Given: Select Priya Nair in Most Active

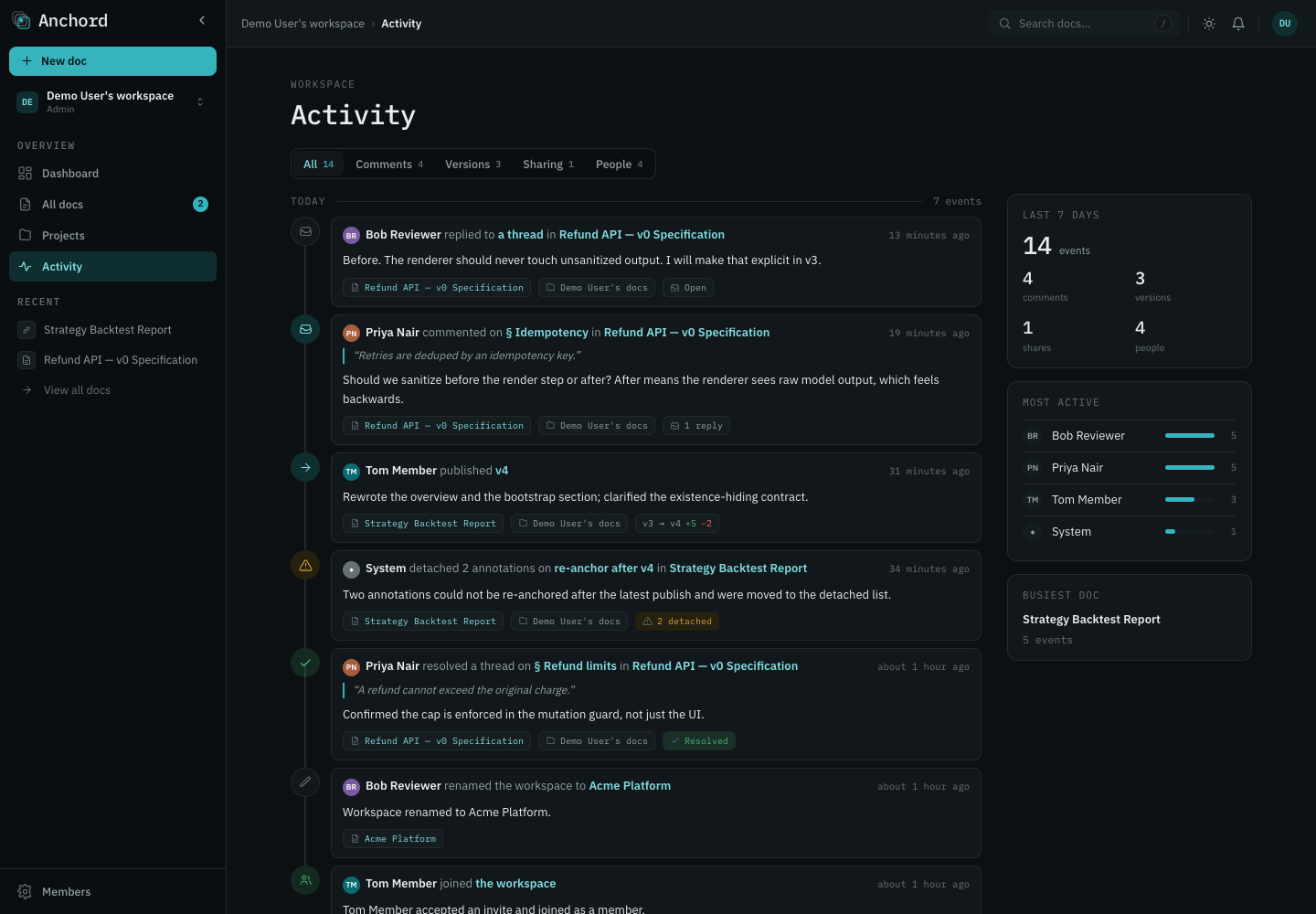Looking at the screenshot, I should tap(1130, 468).
